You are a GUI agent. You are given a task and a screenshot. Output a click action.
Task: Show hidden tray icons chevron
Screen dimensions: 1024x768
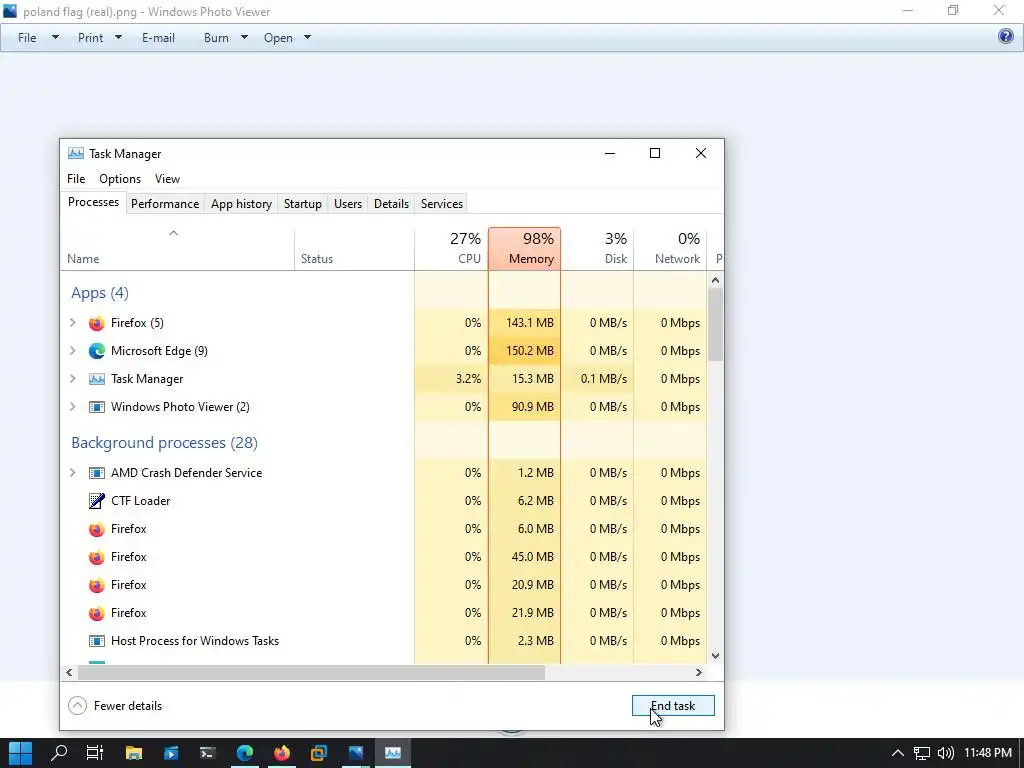[898, 754]
